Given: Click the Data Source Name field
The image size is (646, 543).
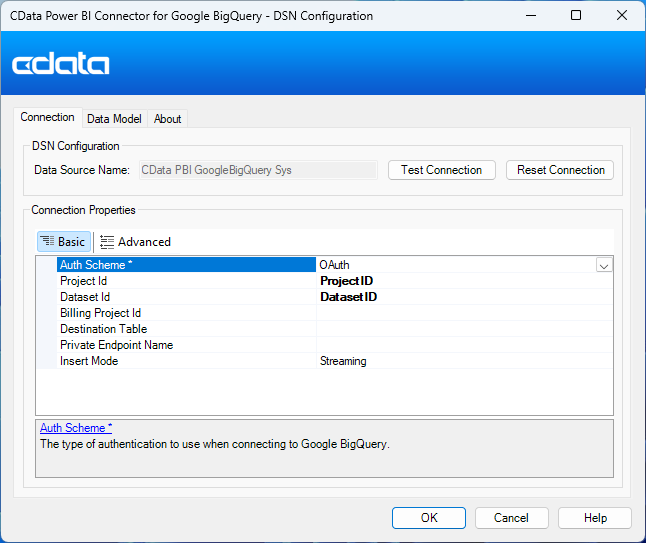Looking at the screenshot, I should coord(258,170).
